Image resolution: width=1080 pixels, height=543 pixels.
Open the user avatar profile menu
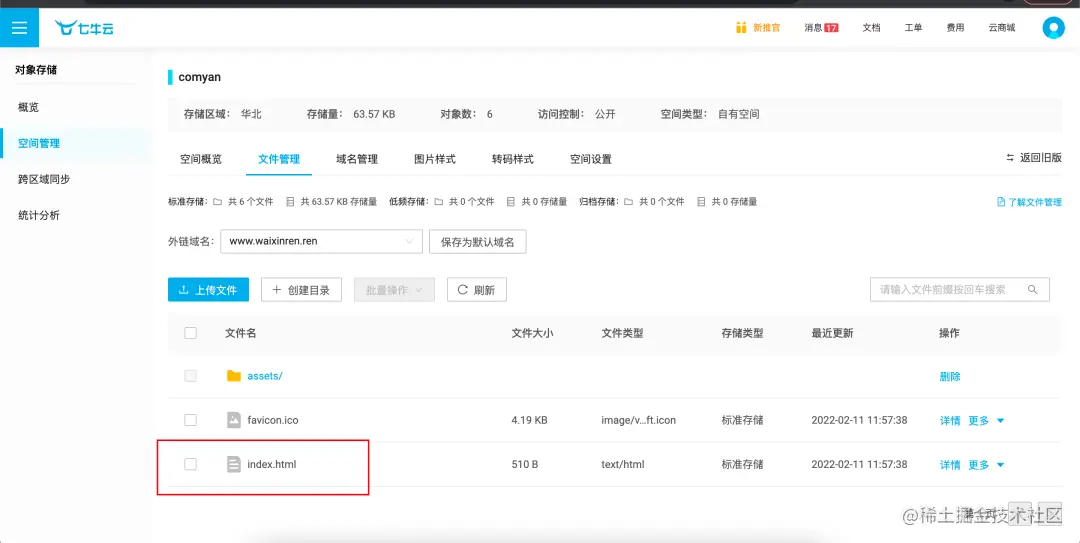[1053, 28]
